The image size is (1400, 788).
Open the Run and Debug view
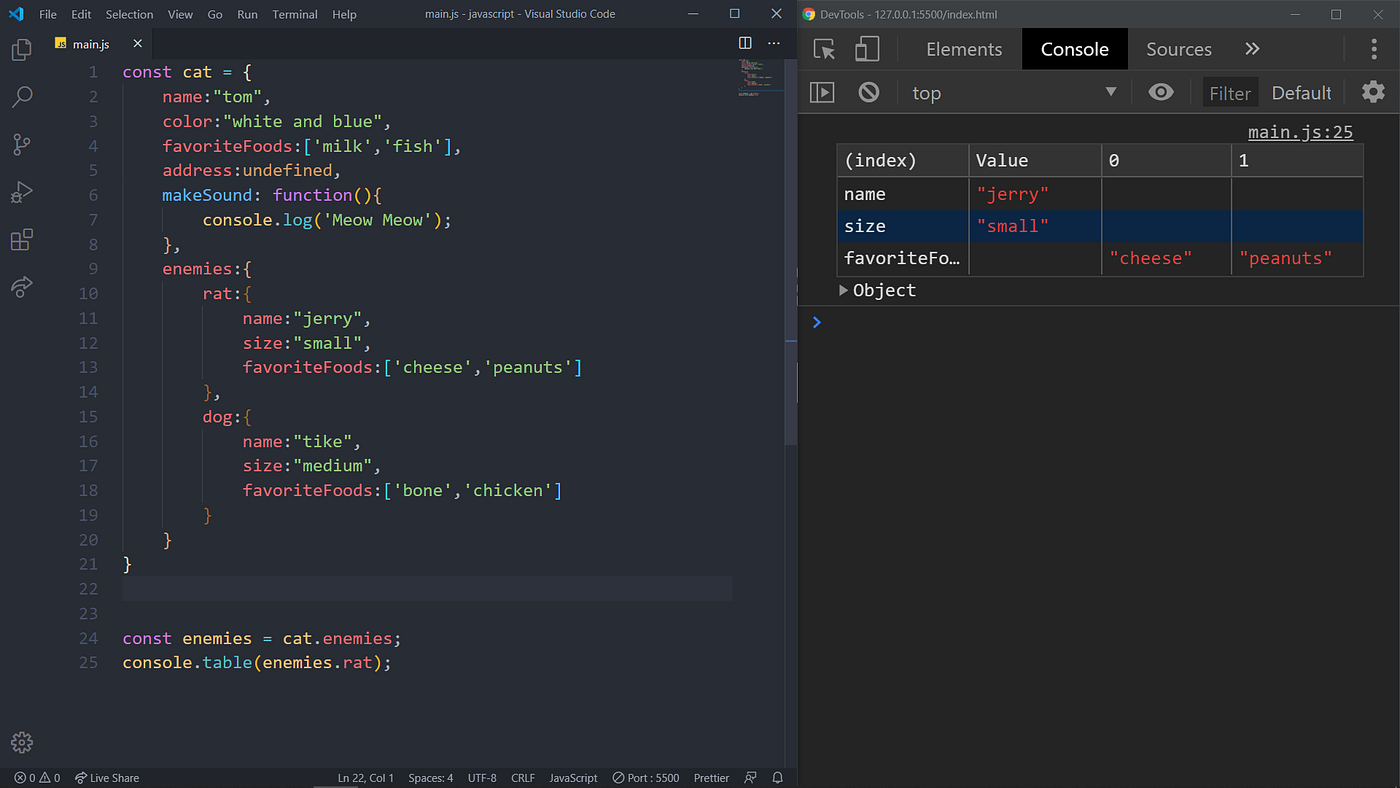21,192
